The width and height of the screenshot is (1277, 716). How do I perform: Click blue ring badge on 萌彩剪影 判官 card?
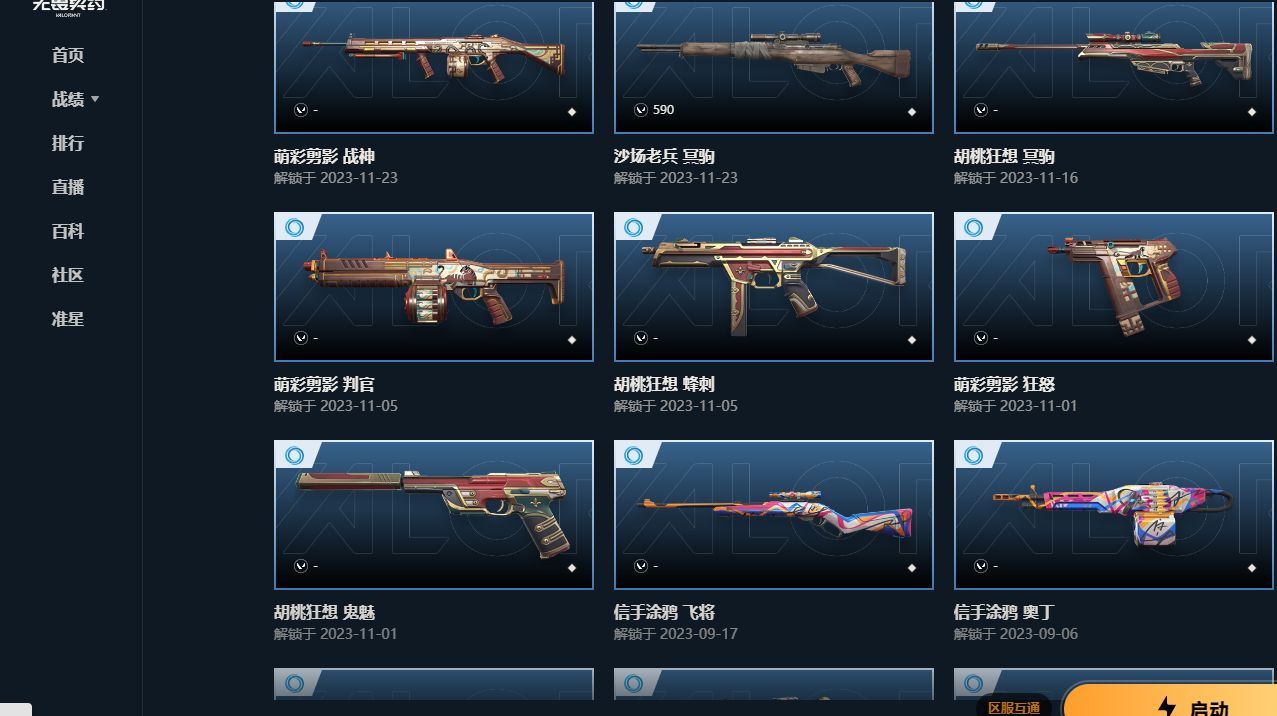[x=294, y=228]
